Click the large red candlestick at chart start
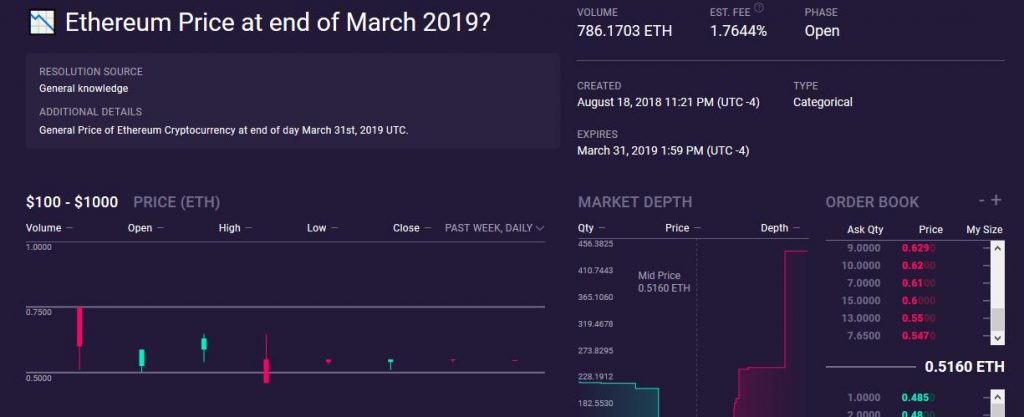1024x417 pixels. [80, 327]
